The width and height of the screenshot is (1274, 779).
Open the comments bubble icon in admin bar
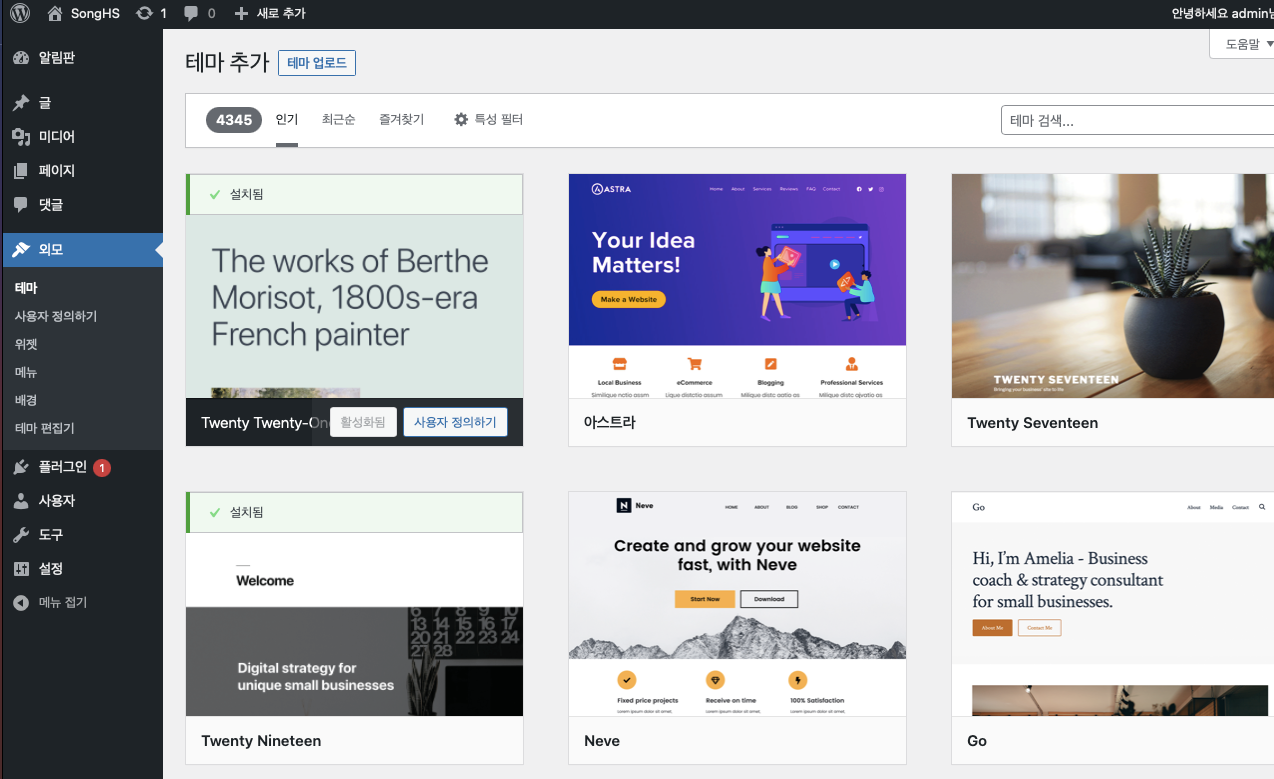[x=192, y=13]
